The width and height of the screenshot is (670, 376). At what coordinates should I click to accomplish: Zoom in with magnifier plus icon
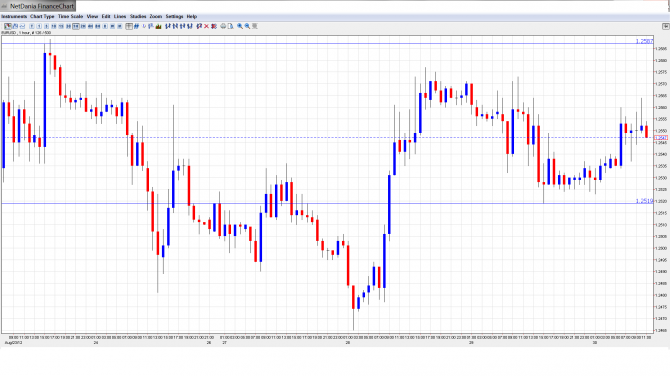coord(240,26)
